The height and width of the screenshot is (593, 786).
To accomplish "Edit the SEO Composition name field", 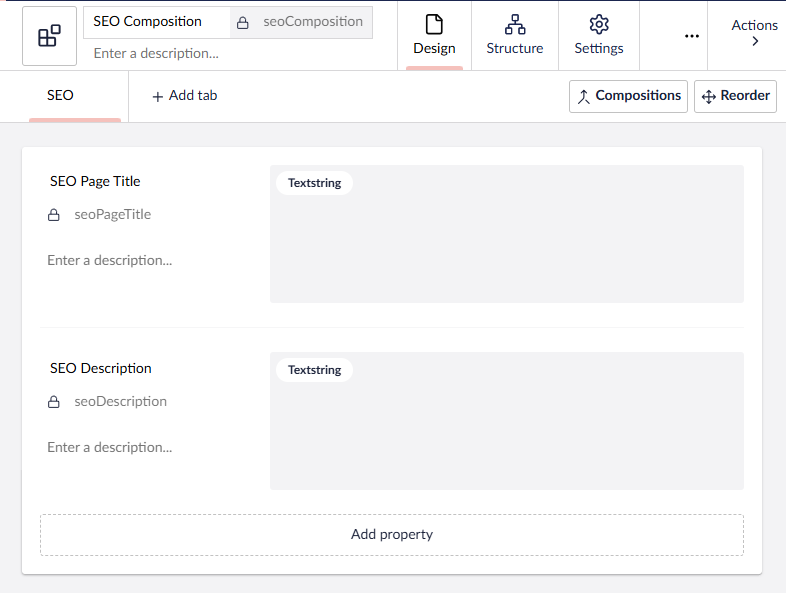I will click(157, 22).
